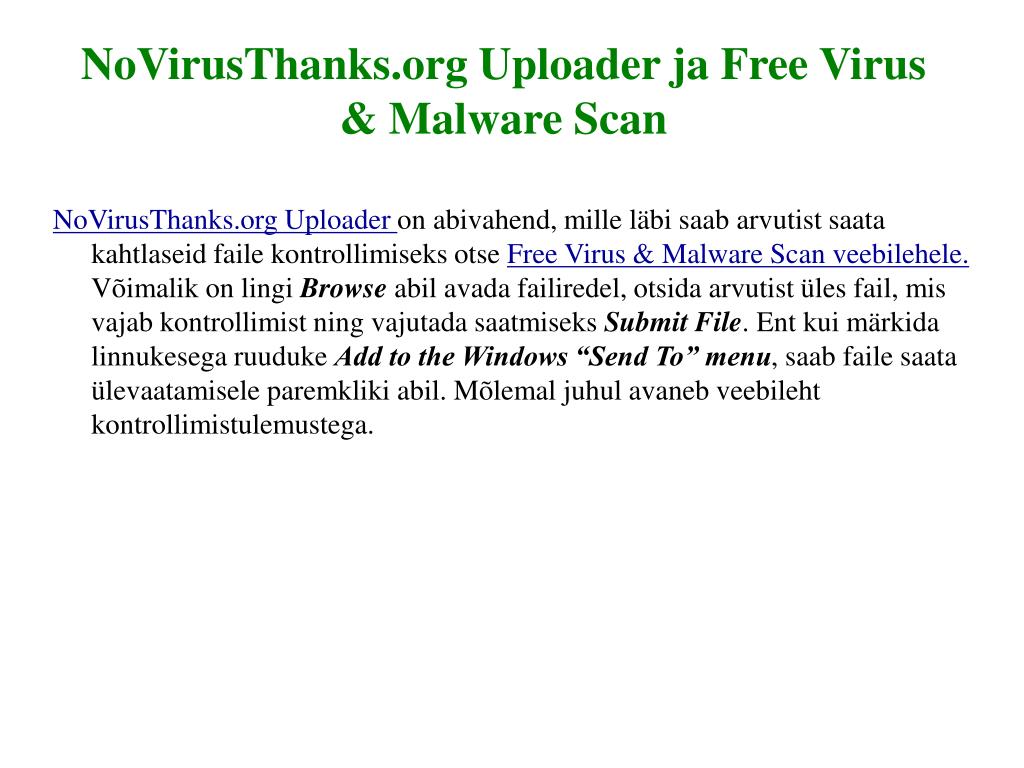
Task: Click the word Võimalik
Action: point(144,289)
